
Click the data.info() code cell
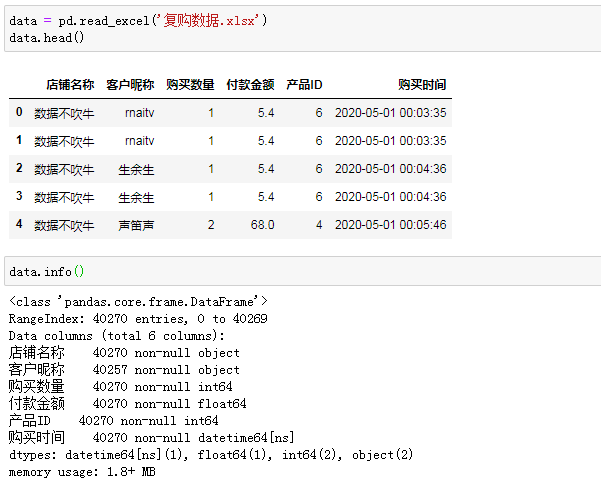pos(302,271)
